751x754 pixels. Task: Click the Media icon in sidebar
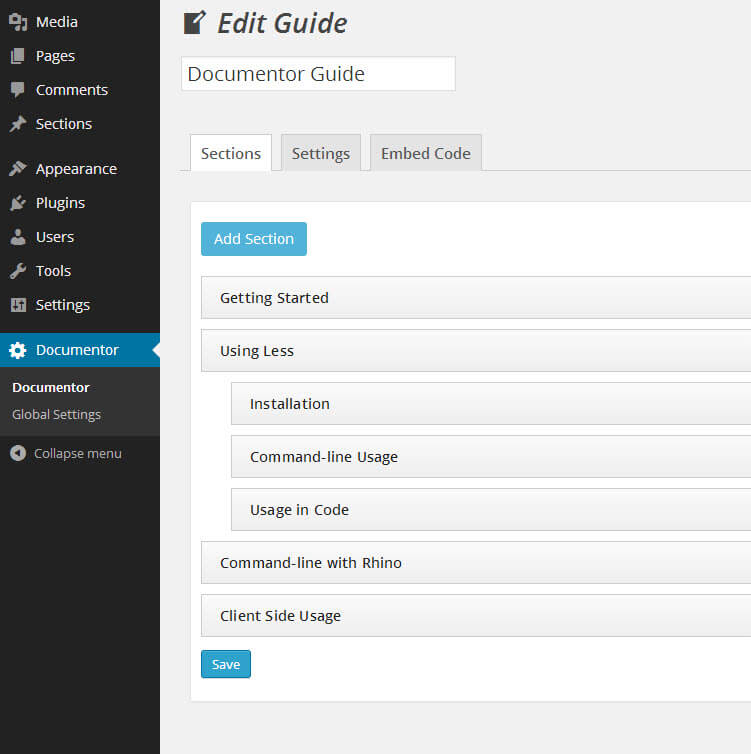(x=18, y=22)
